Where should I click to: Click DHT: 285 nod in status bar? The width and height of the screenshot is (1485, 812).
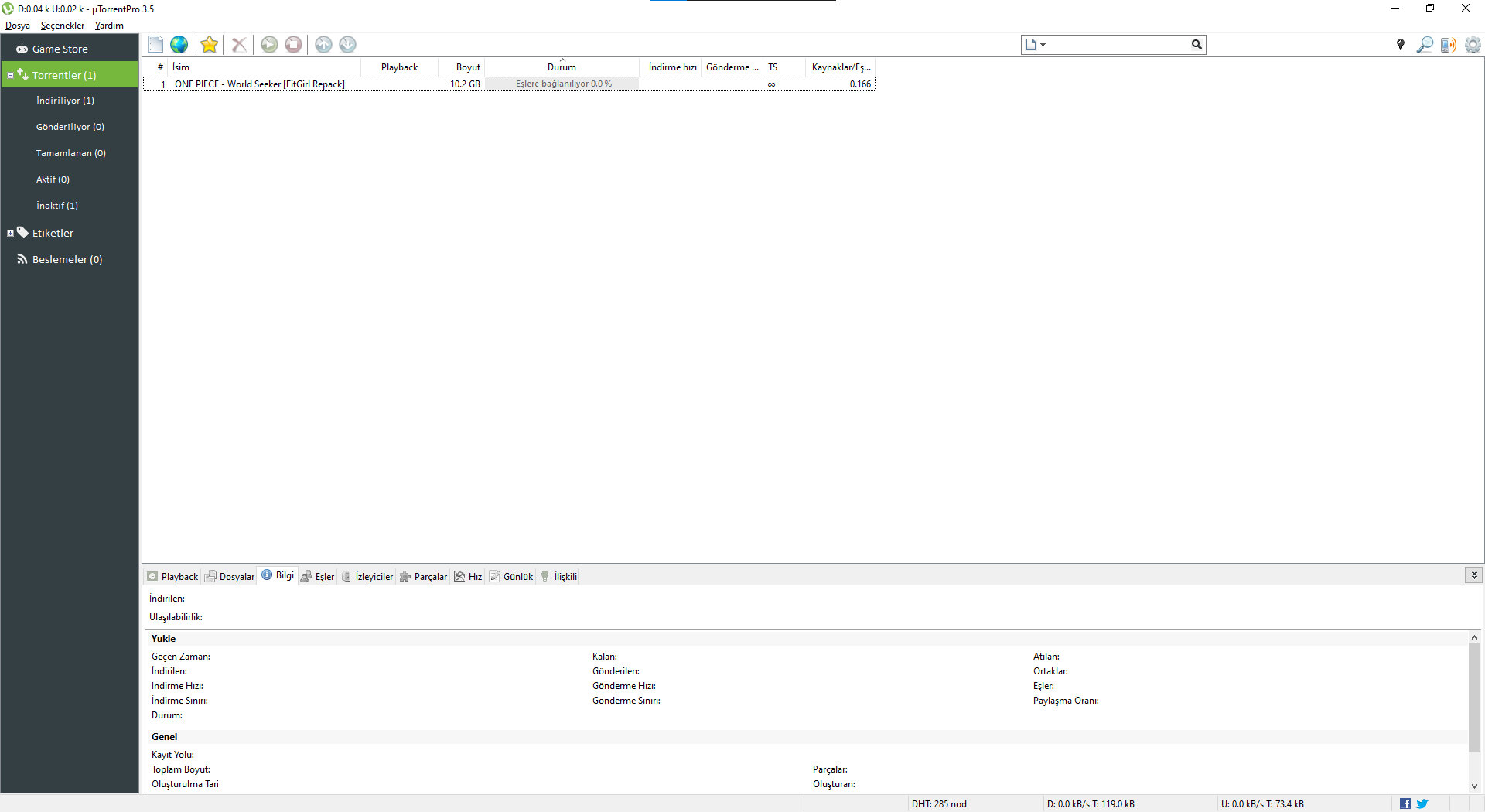point(939,804)
